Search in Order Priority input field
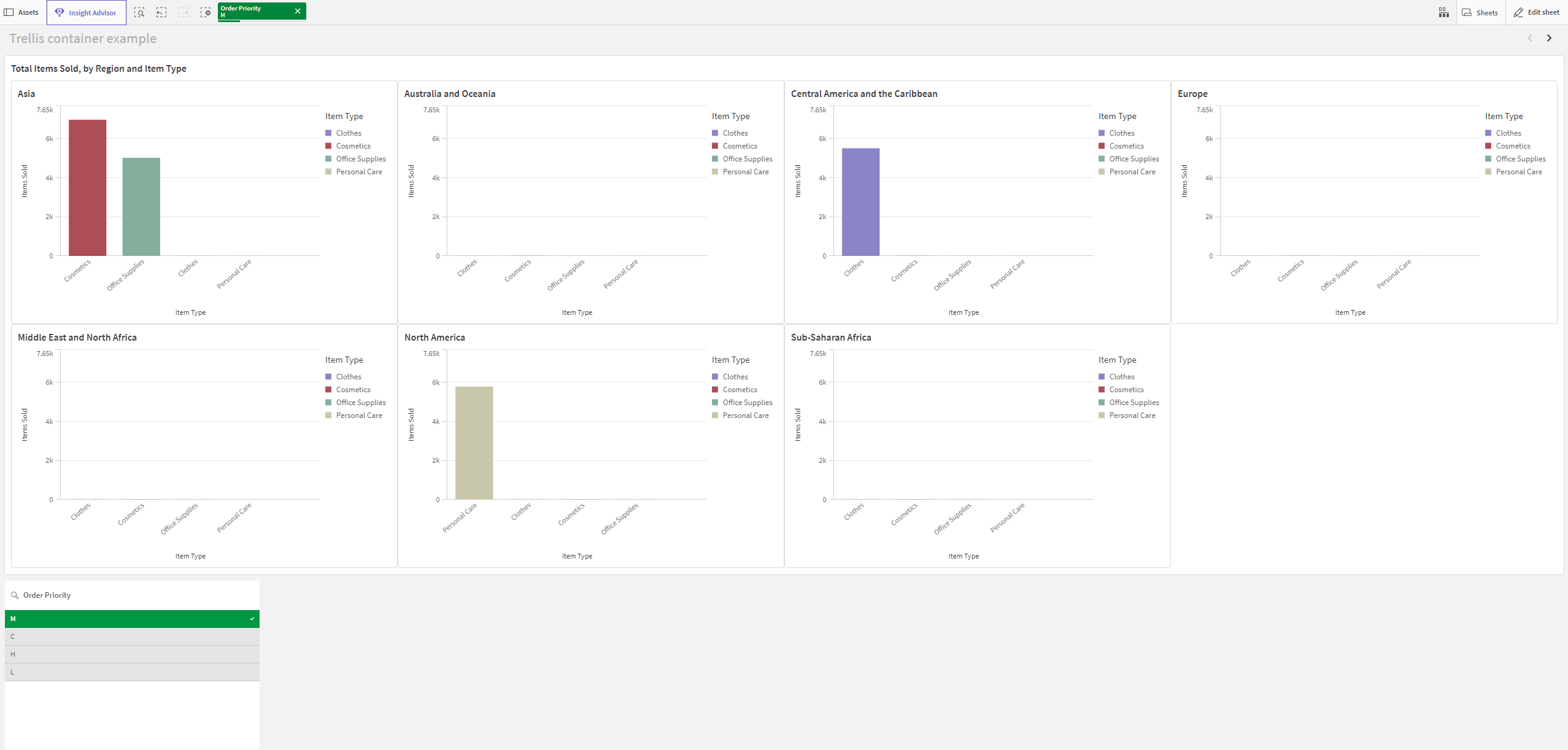 coord(133,595)
